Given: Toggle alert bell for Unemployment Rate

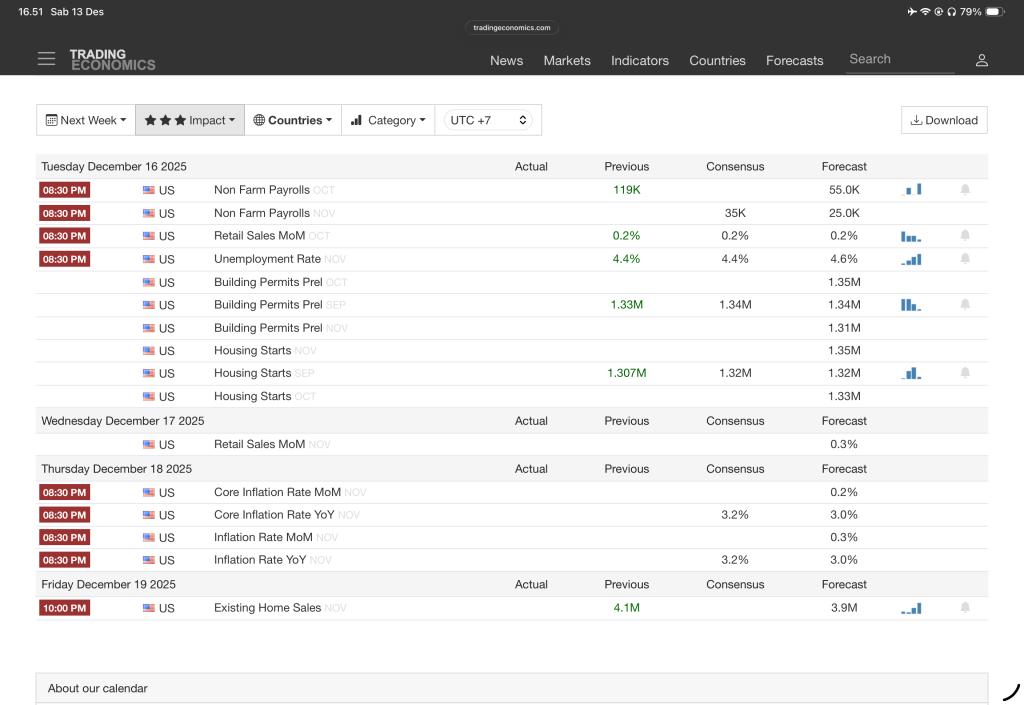Looking at the screenshot, I should tap(965, 259).
